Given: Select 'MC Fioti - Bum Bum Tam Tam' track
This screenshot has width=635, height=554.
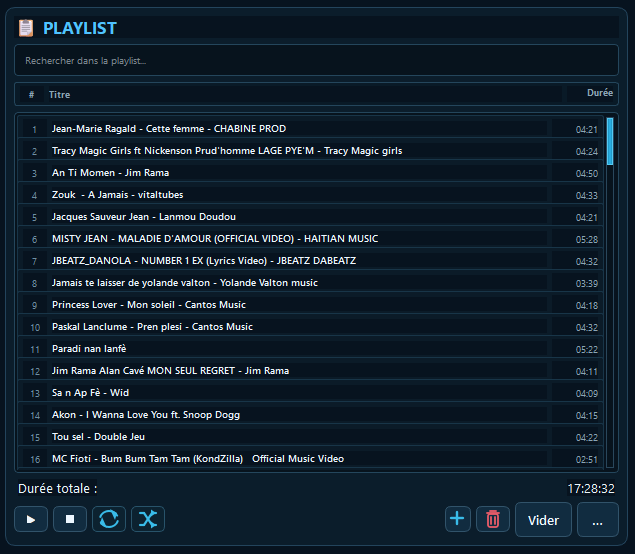Looking at the screenshot, I should [x=311, y=459].
